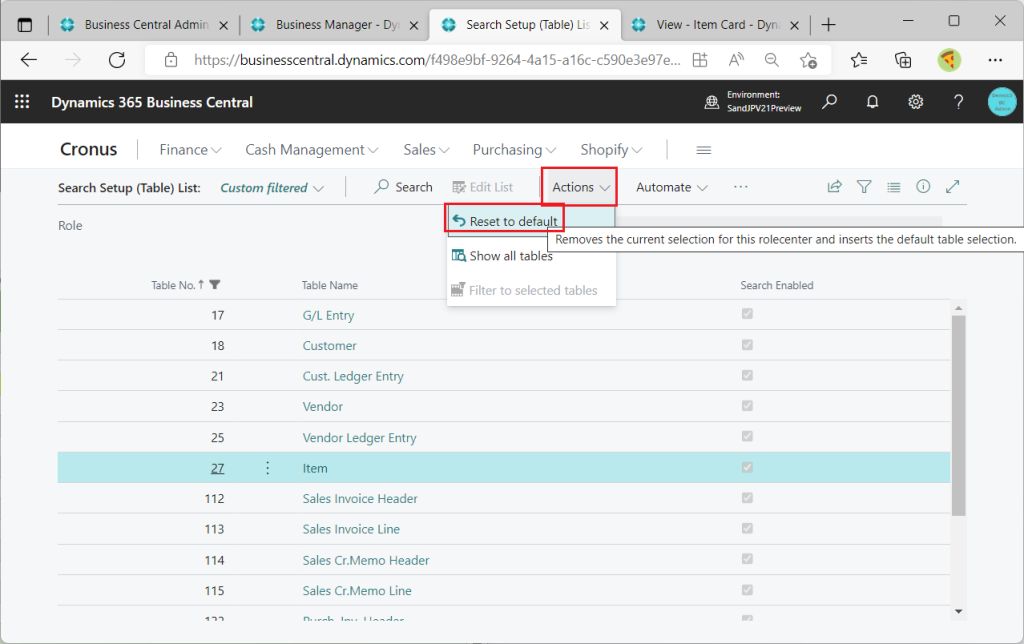Refresh the browser page

click(117, 60)
